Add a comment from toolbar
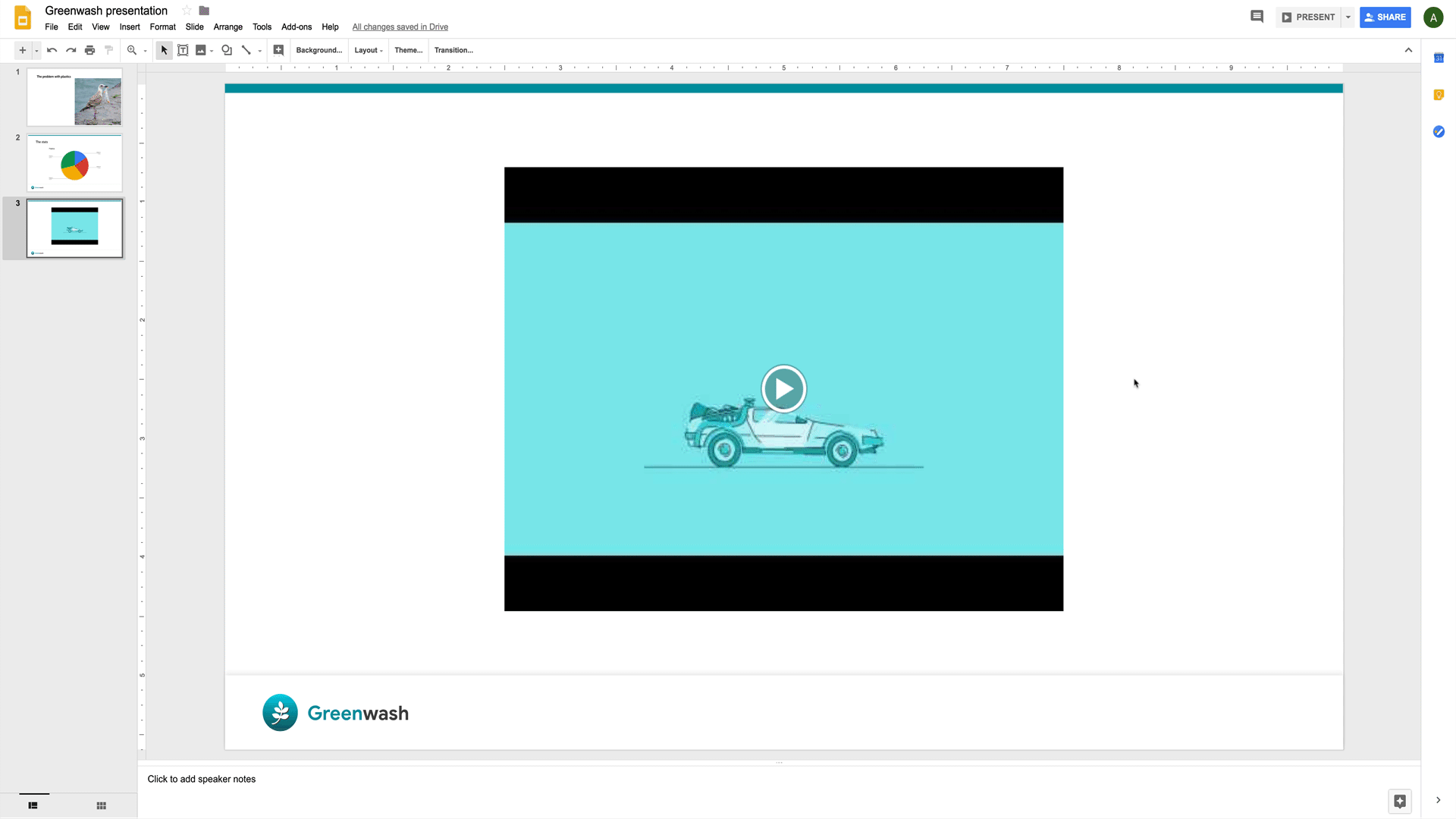This screenshot has width=1456, height=819. (x=278, y=50)
